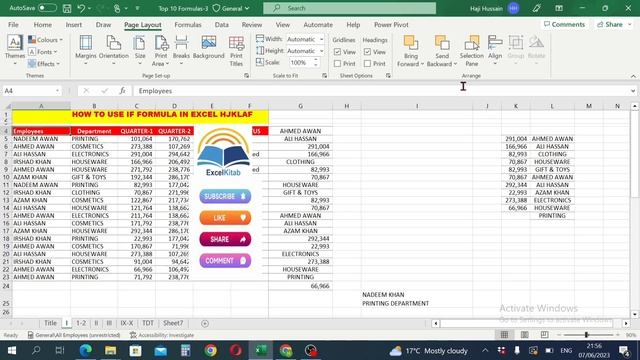
Task: Switch to Page Layout view in status bar
Action: (x=524, y=335)
